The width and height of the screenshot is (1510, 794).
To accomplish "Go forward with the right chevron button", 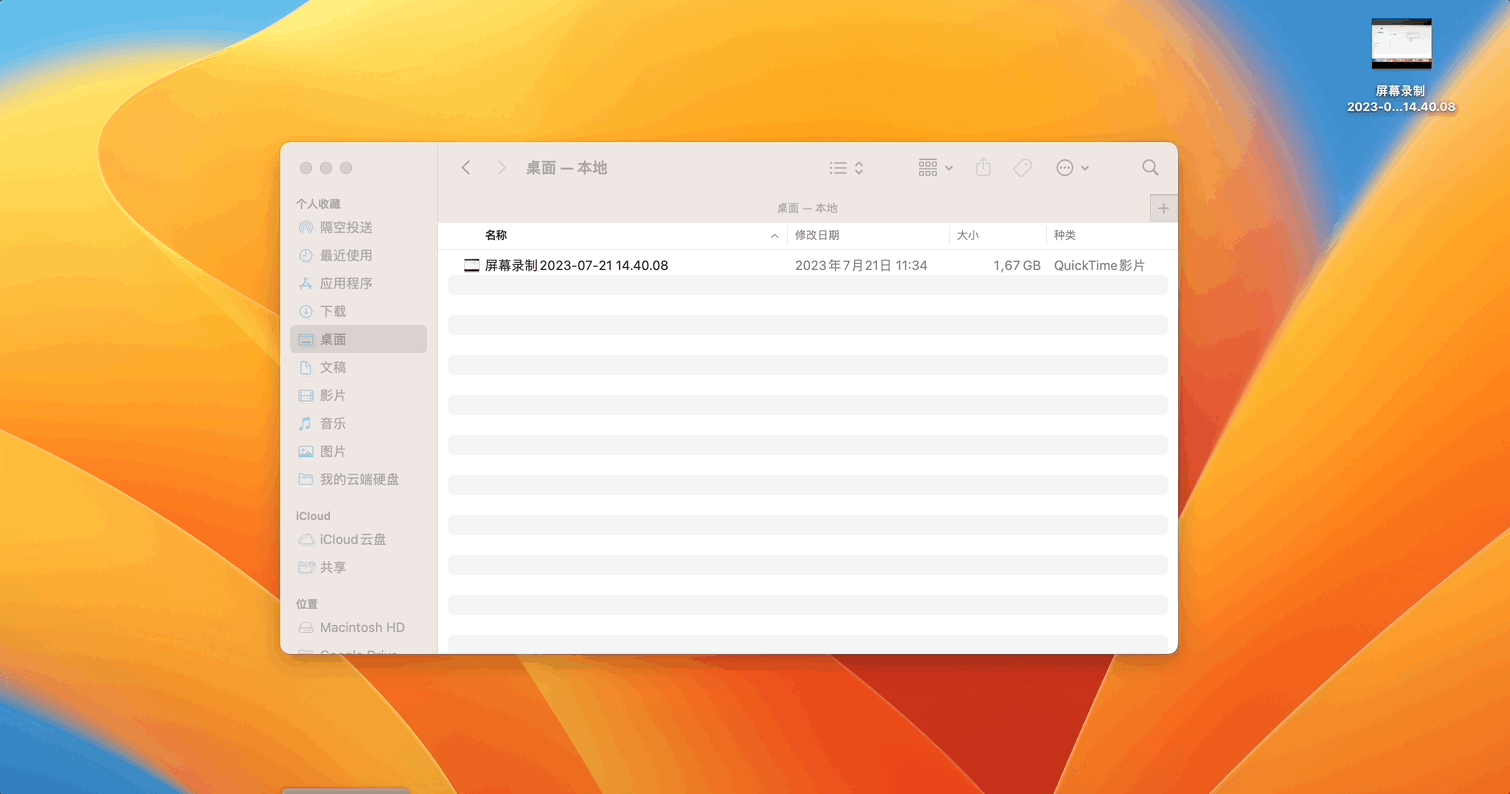I will (x=502, y=168).
